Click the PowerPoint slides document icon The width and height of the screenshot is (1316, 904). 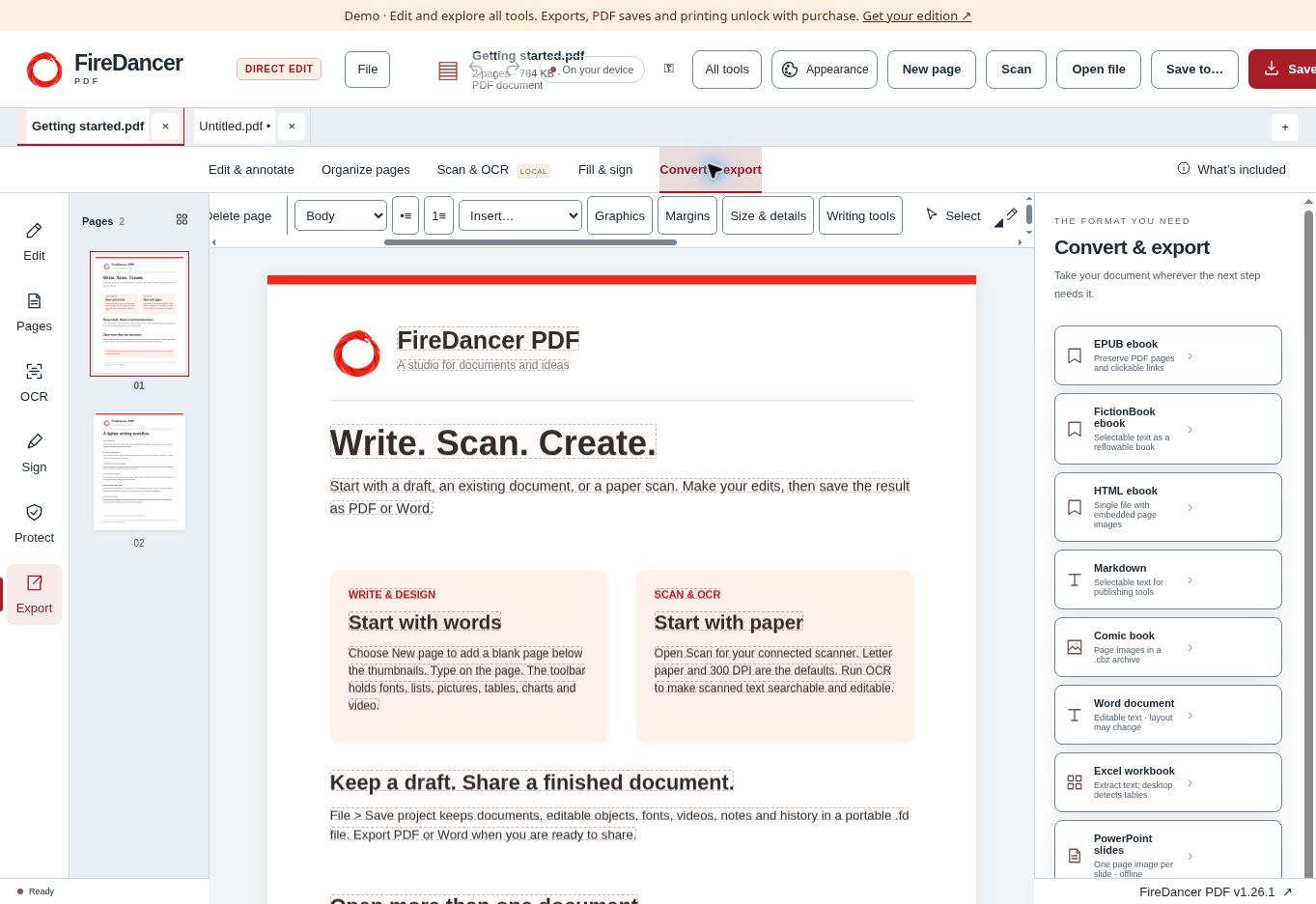[1075, 856]
